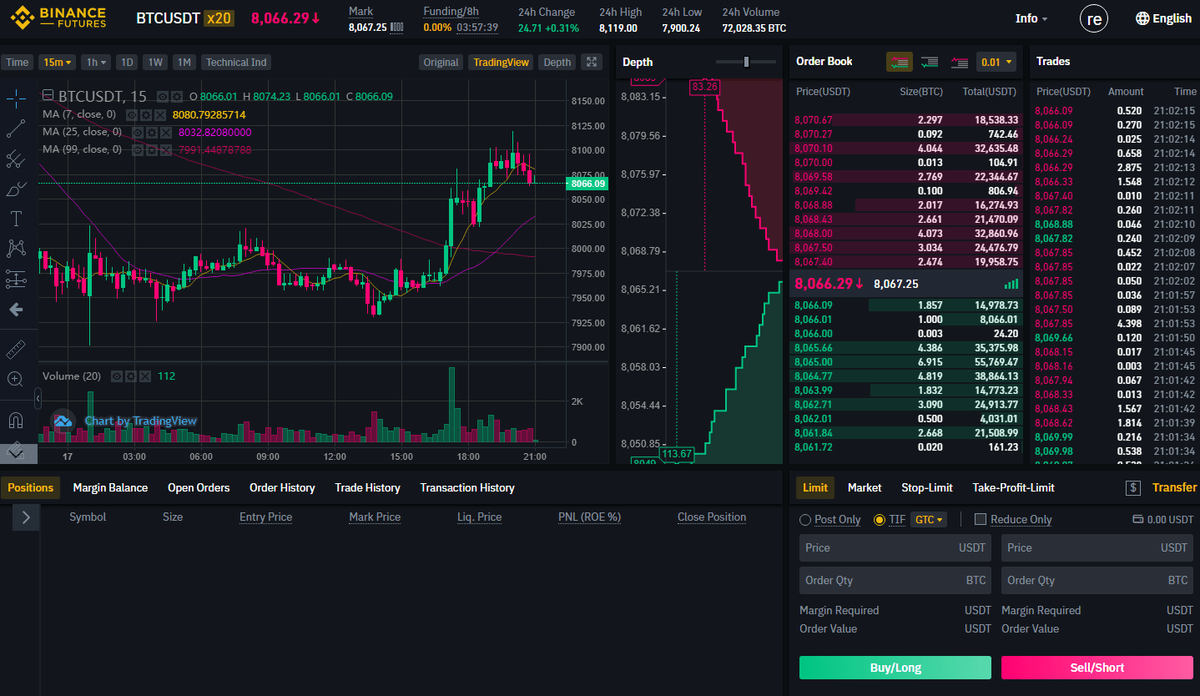1200x696 pixels.
Task: Hide the BTCUSDT main series
Action: point(163,97)
